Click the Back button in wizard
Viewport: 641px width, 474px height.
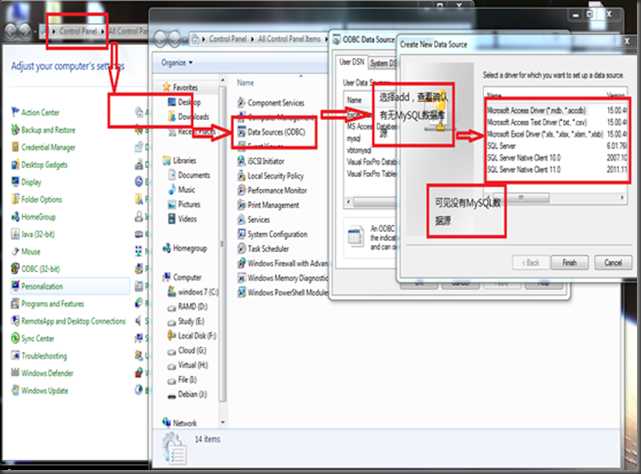pos(530,262)
